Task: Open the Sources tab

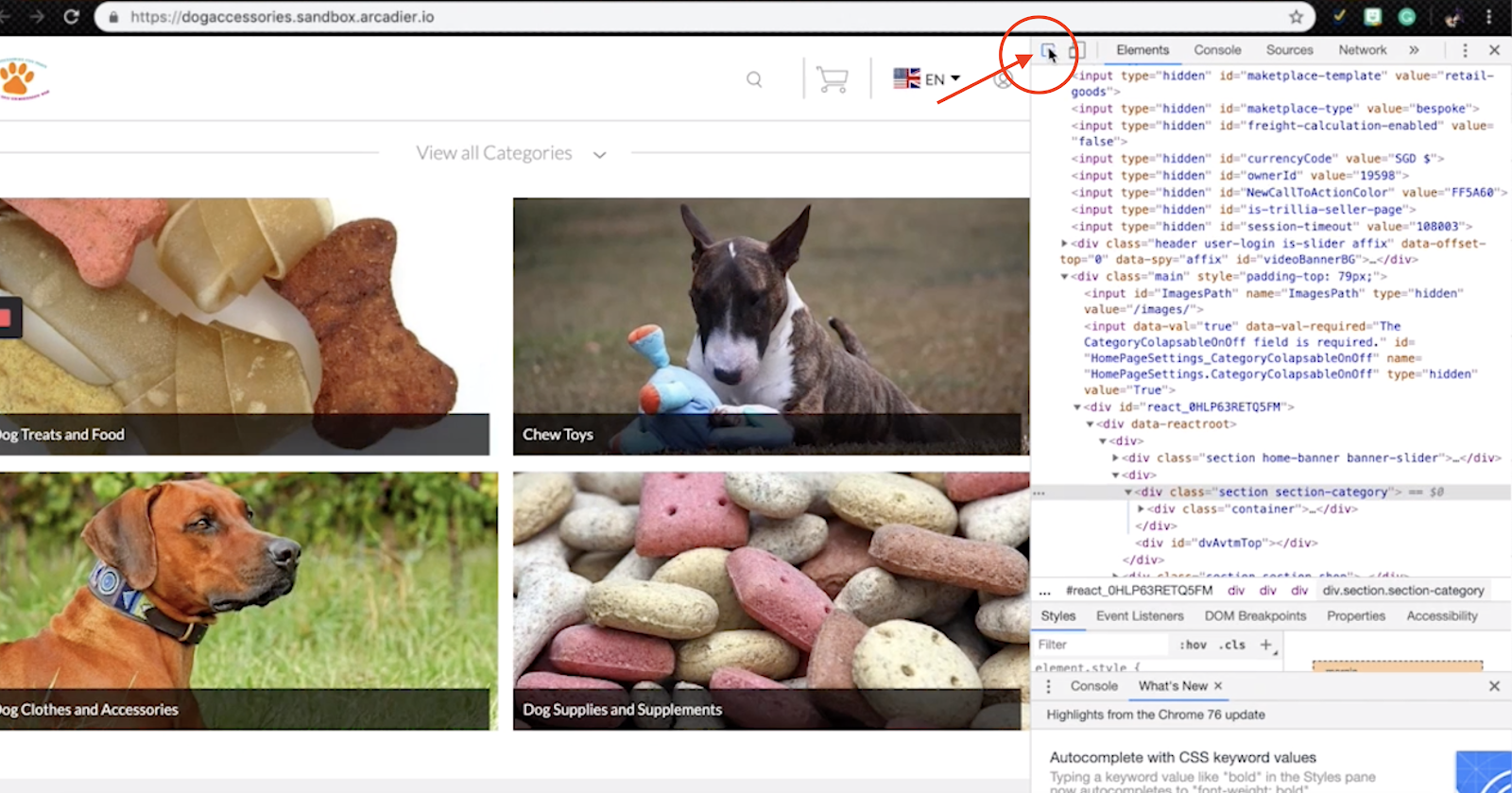Action: pyautogui.click(x=1289, y=50)
